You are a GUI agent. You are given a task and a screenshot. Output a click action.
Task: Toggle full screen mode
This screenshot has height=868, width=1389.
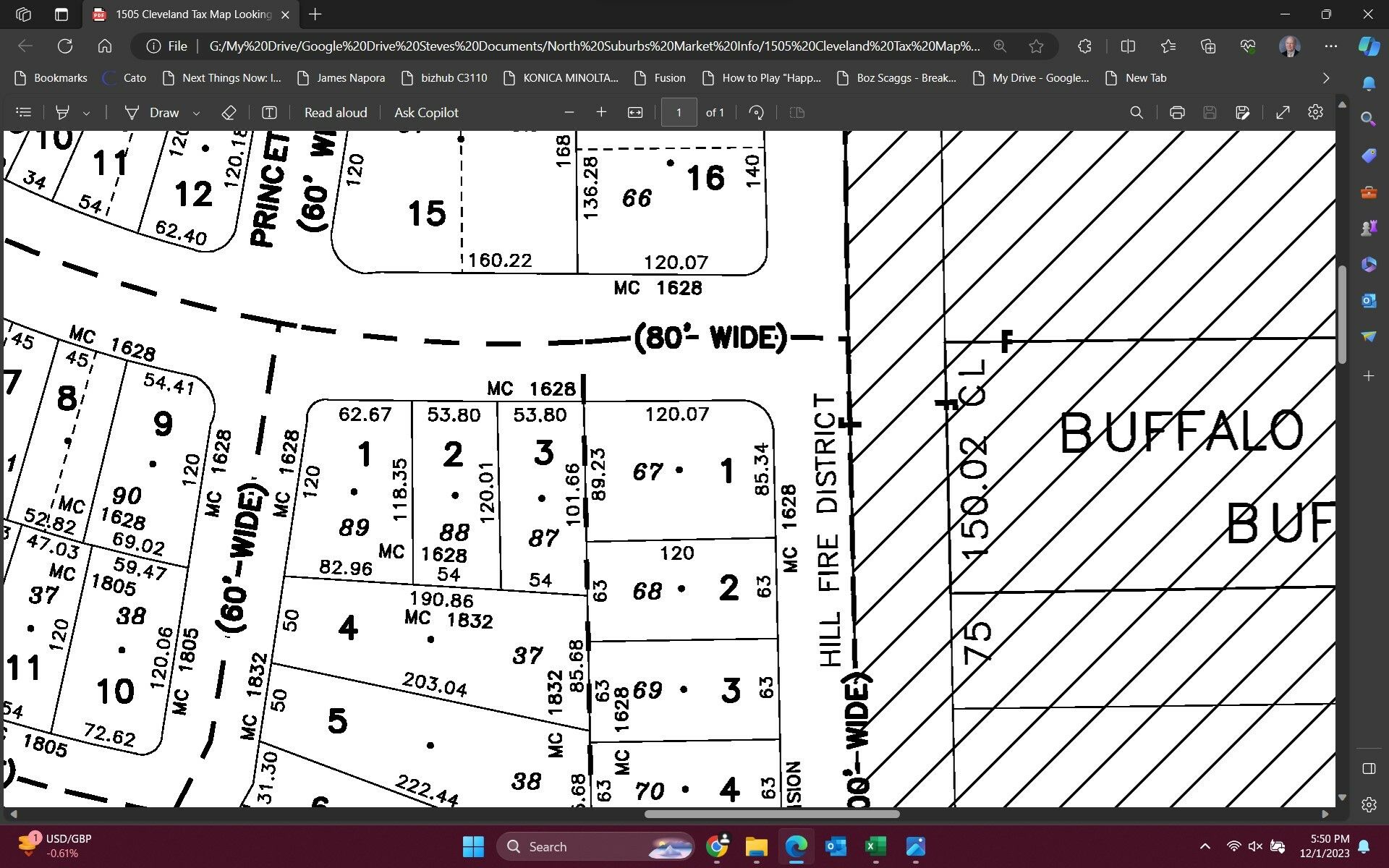(1283, 112)
